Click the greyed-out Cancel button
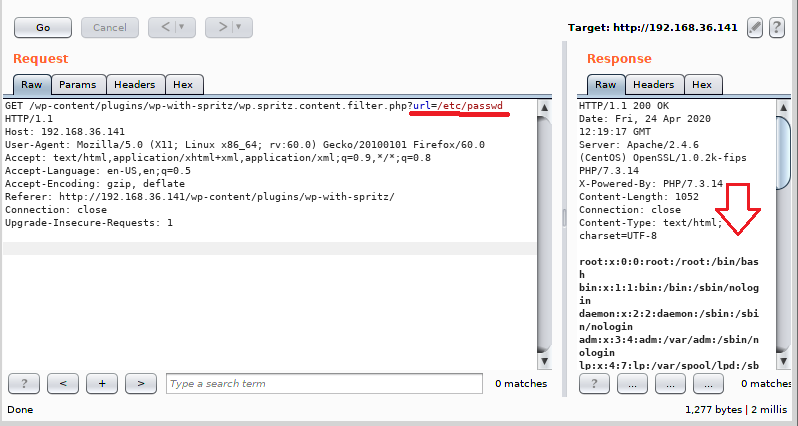 point(110,27)
